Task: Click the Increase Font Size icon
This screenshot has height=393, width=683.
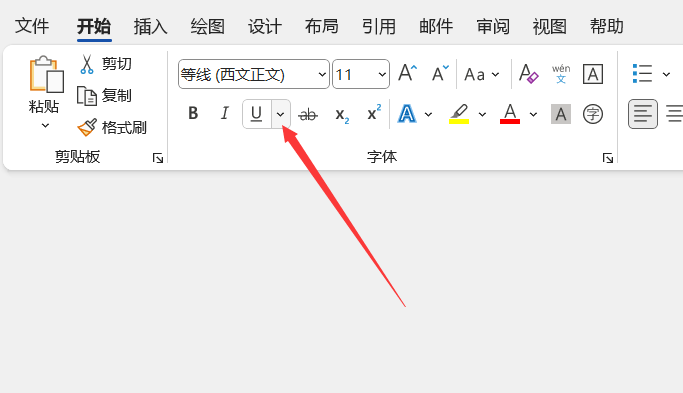Action: pyautogui.click(x=408, y=74)
